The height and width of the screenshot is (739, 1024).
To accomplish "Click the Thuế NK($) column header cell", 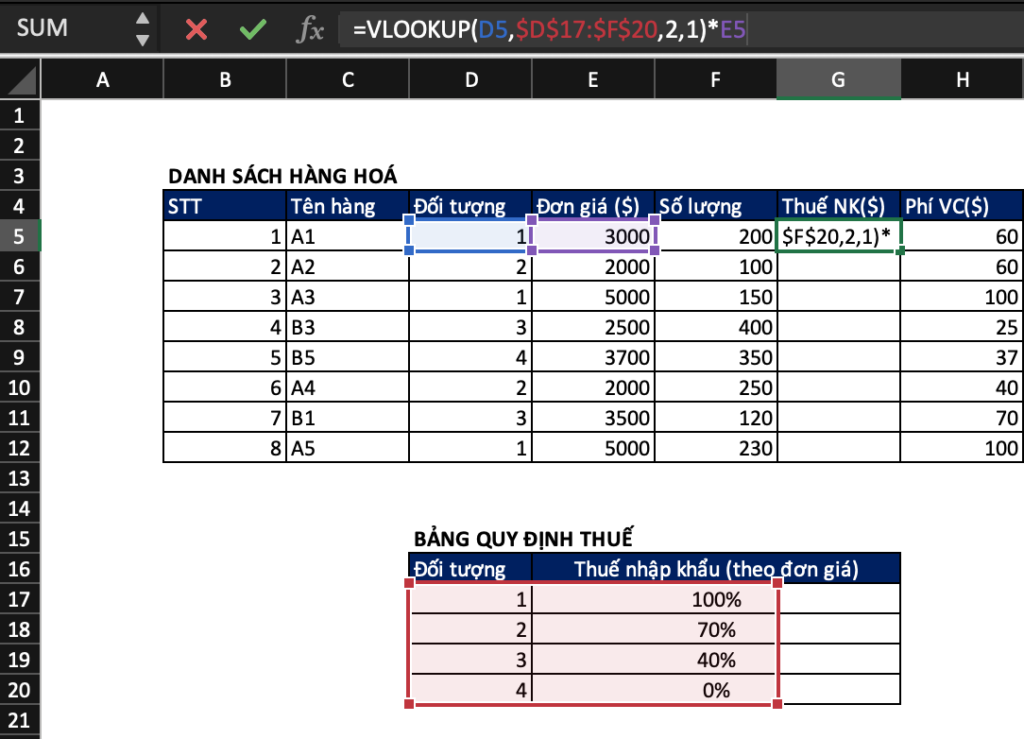I will pyautogui.click(x=838, y=206).
